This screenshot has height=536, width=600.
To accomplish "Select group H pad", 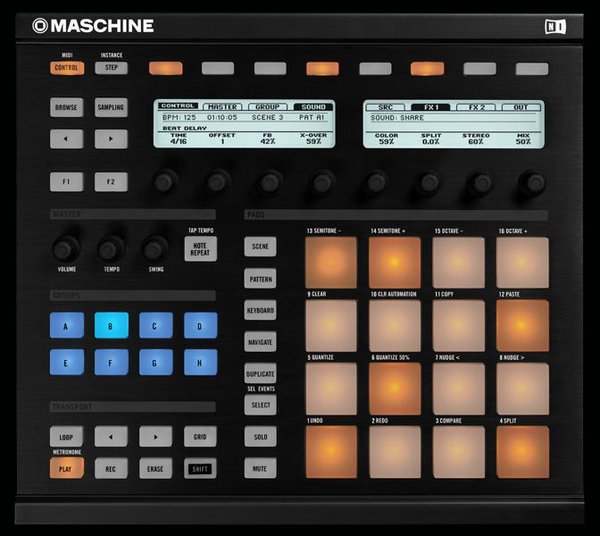I will tap(201, 362).
